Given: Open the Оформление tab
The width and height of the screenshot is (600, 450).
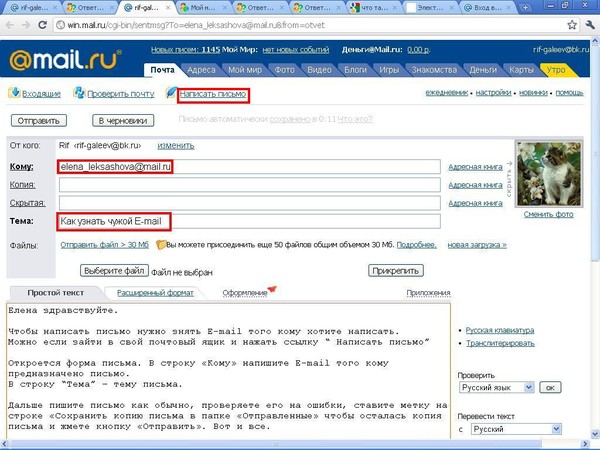Looking at the screenshot, I should 245,293.
